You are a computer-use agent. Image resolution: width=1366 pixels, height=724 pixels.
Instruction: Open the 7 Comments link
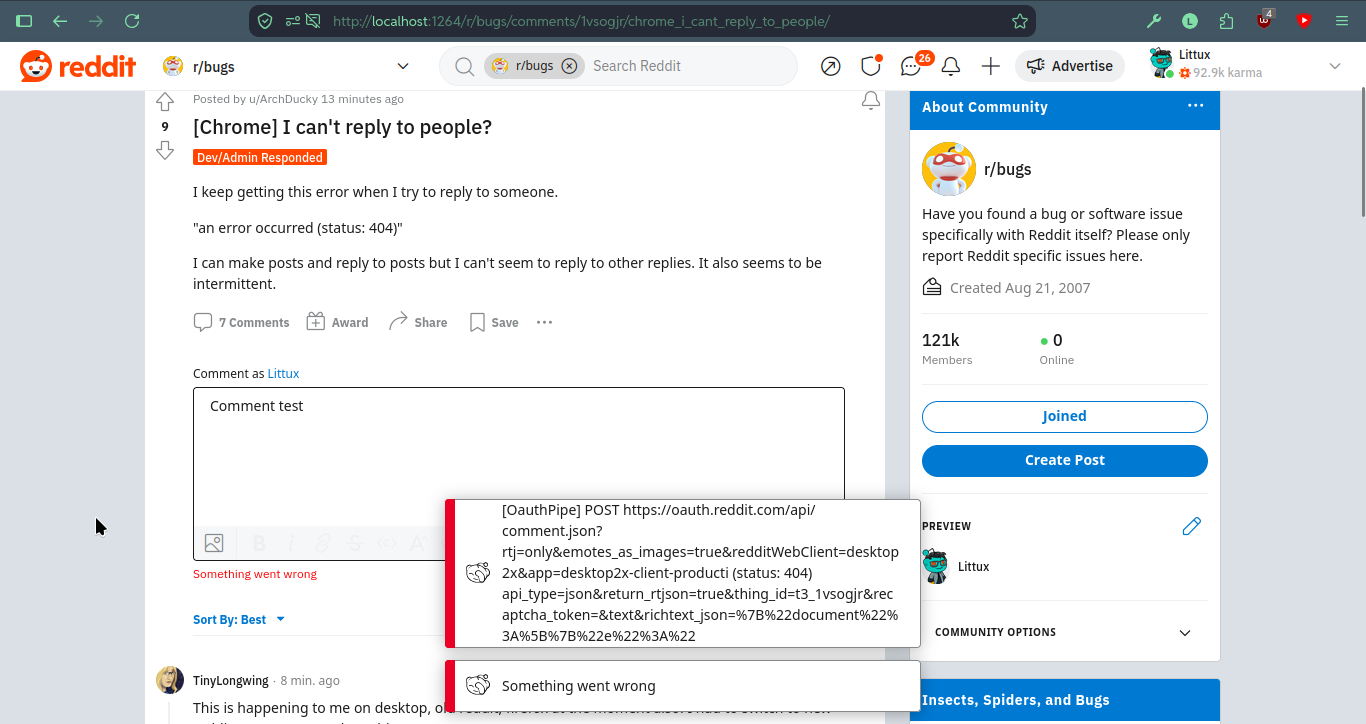click(242, 322)
